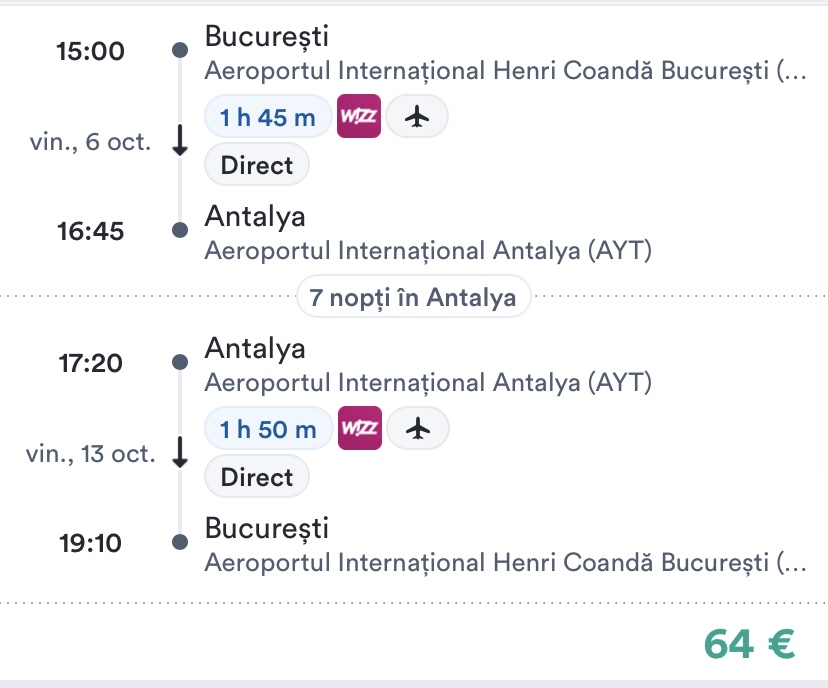The width and height of the screenshot is (828, 688).
Task: Open the 7 nopți în Antalya stay pill
Action: [x=413, y=297]
